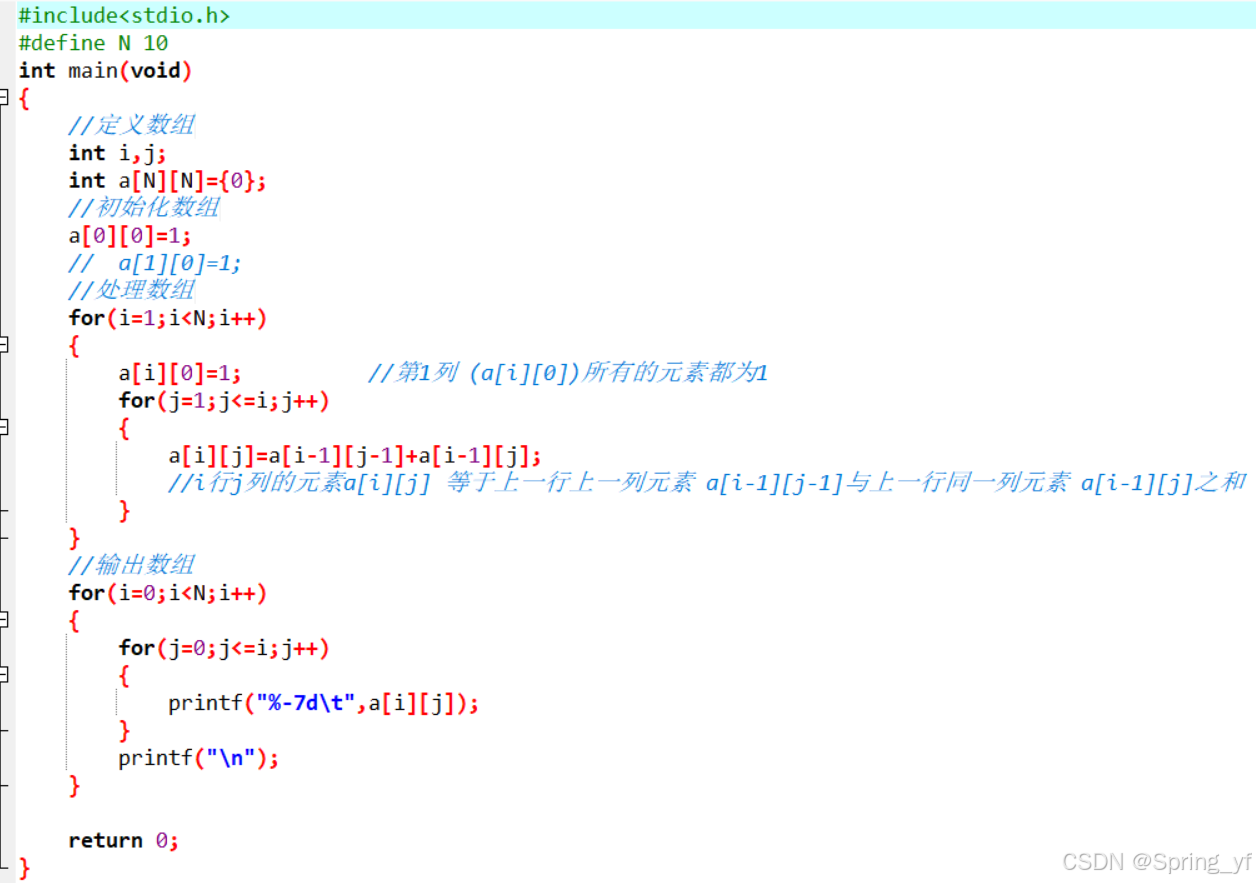This screenshot has height=883, width=1256.
Task: Click the #include<stdio.h> line
Action: 124,15
